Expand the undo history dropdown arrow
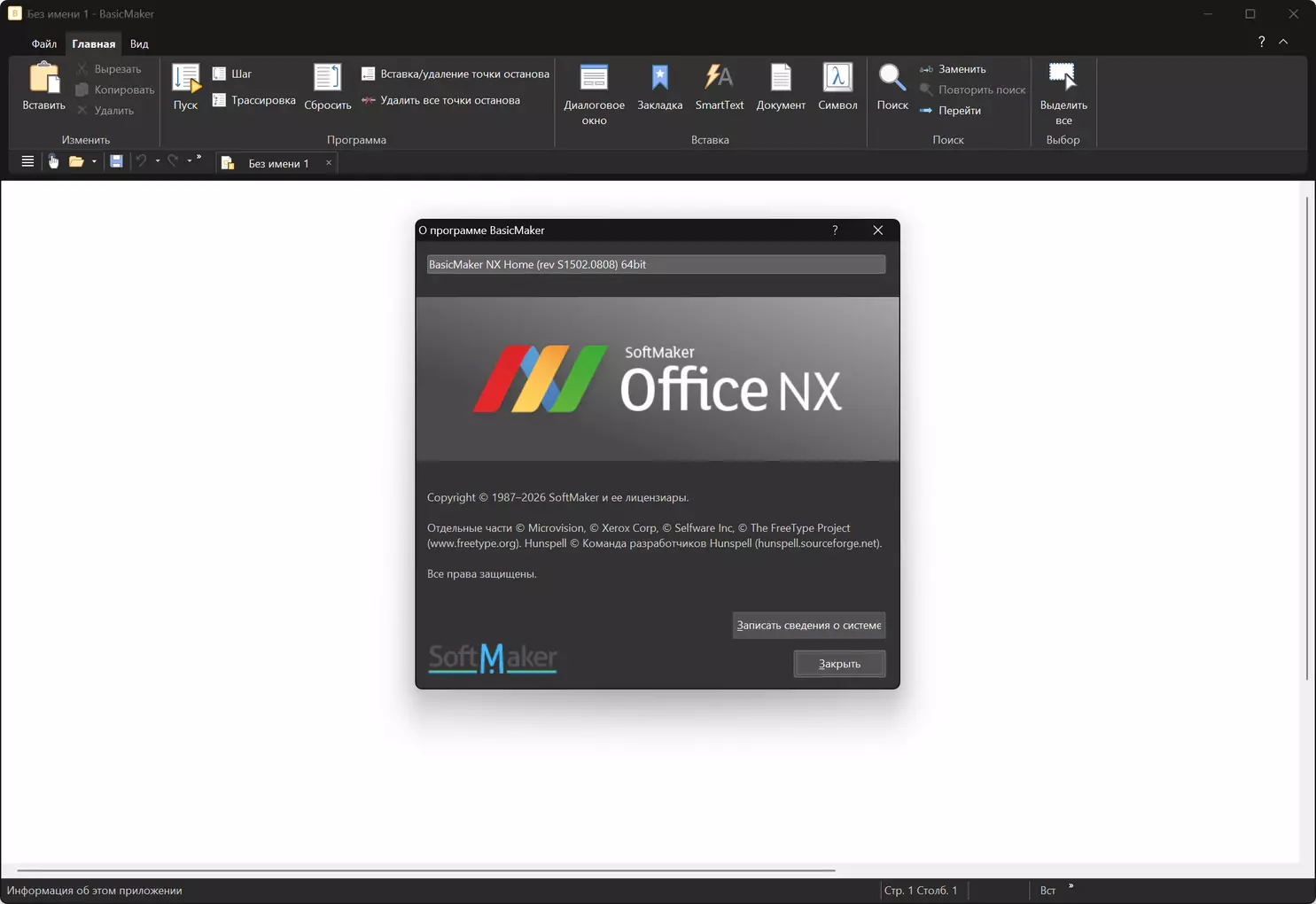The height and width of the screenshot is (904, 1316). [x=158, y=161]
